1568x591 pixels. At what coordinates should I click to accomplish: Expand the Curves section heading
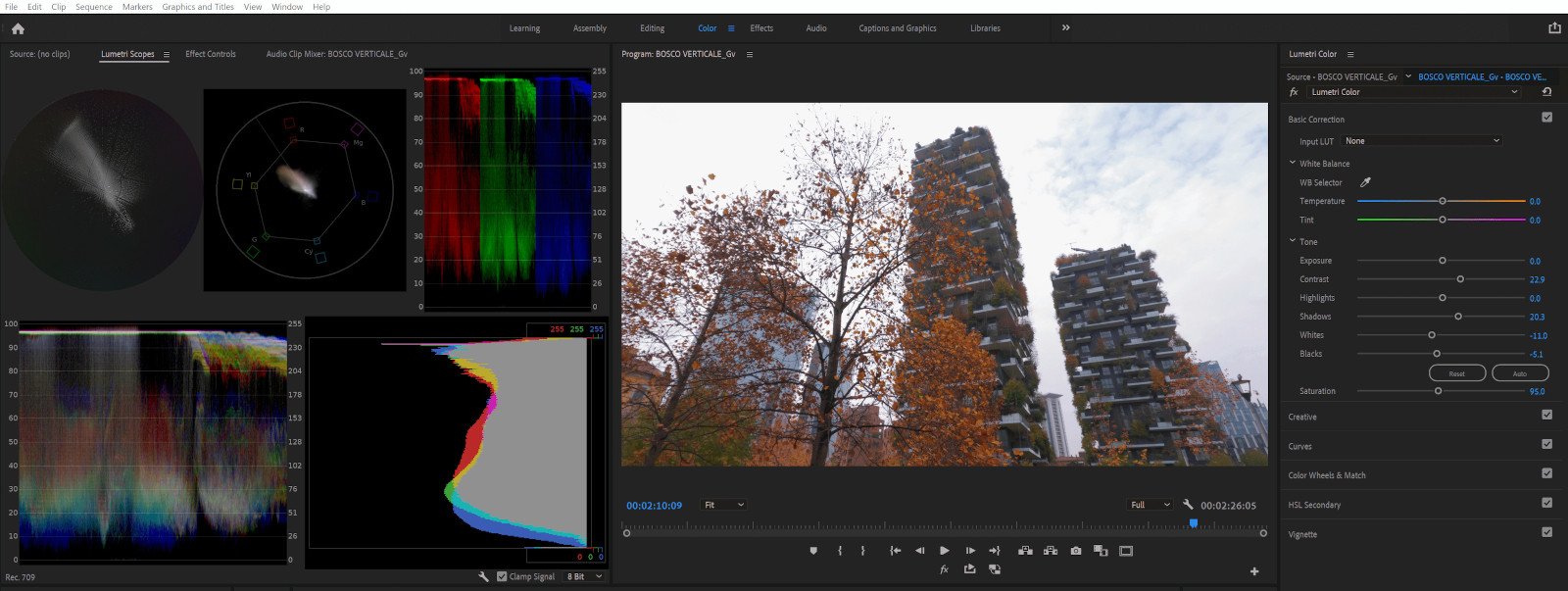1299,447
